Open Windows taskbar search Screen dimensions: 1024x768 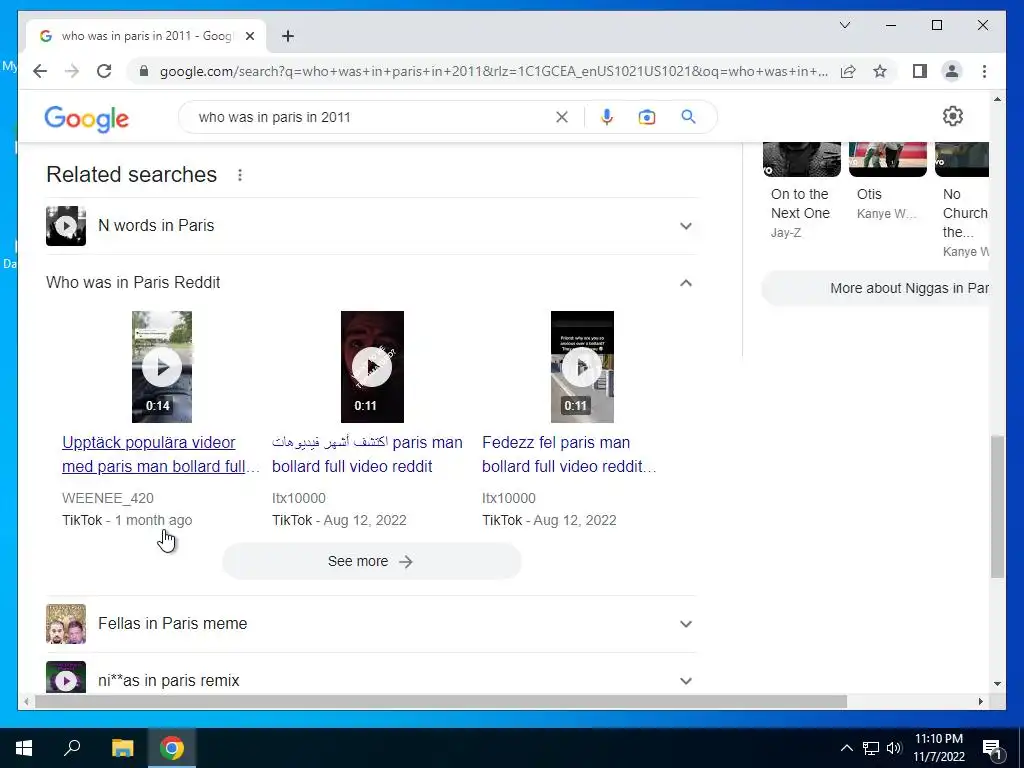(x=72, y=748)
